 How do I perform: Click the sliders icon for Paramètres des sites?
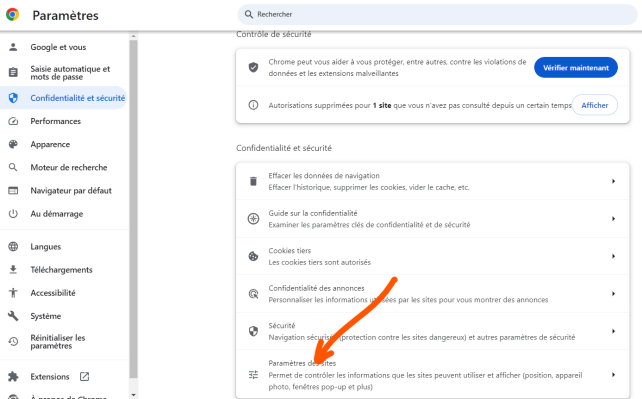click(x=253, y=374)
